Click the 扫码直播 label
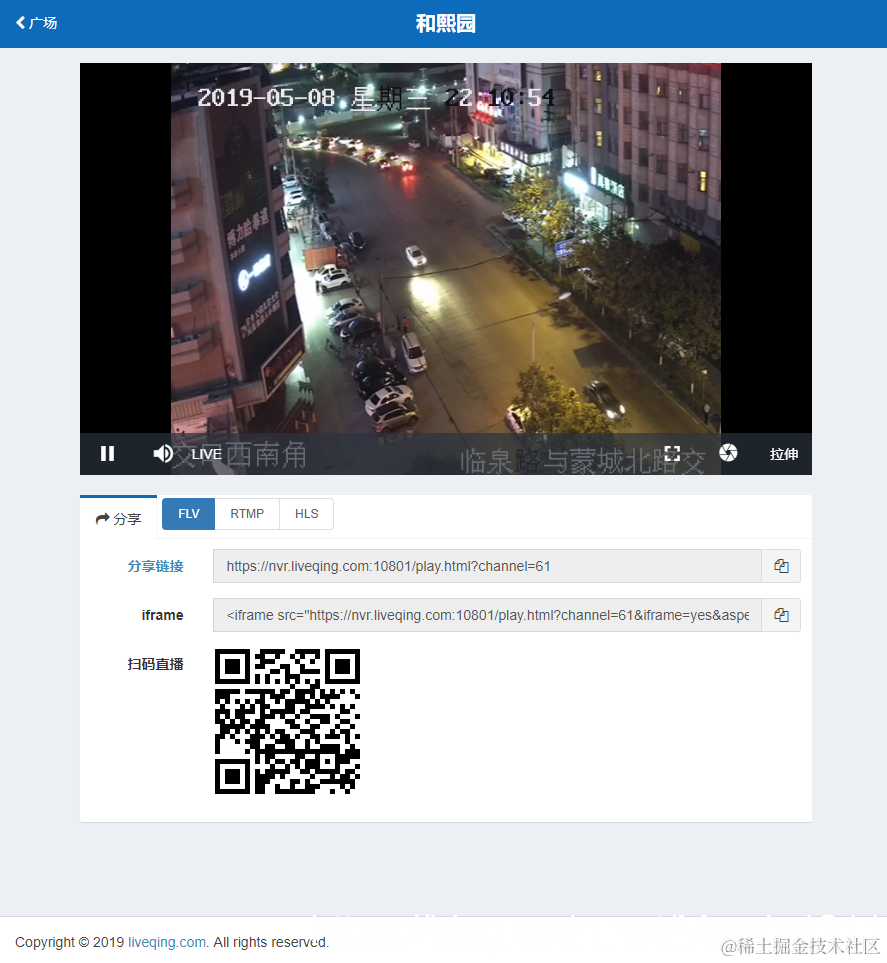The height and width of the screenshot is (963, 887). [x=155, y=664]
